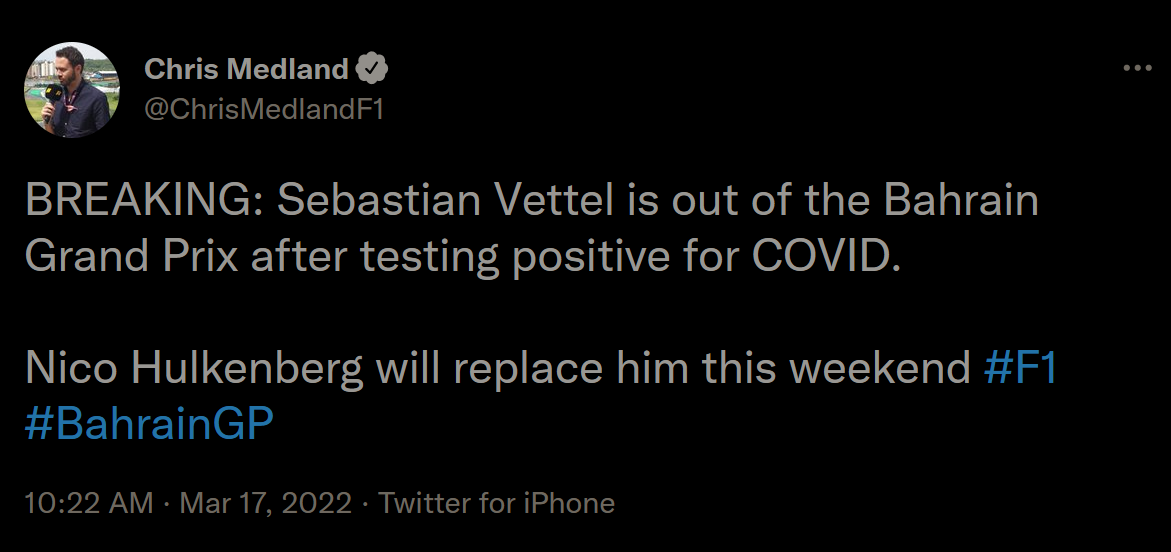Open the #F1 hashtag

click(x=1019, y=368)
